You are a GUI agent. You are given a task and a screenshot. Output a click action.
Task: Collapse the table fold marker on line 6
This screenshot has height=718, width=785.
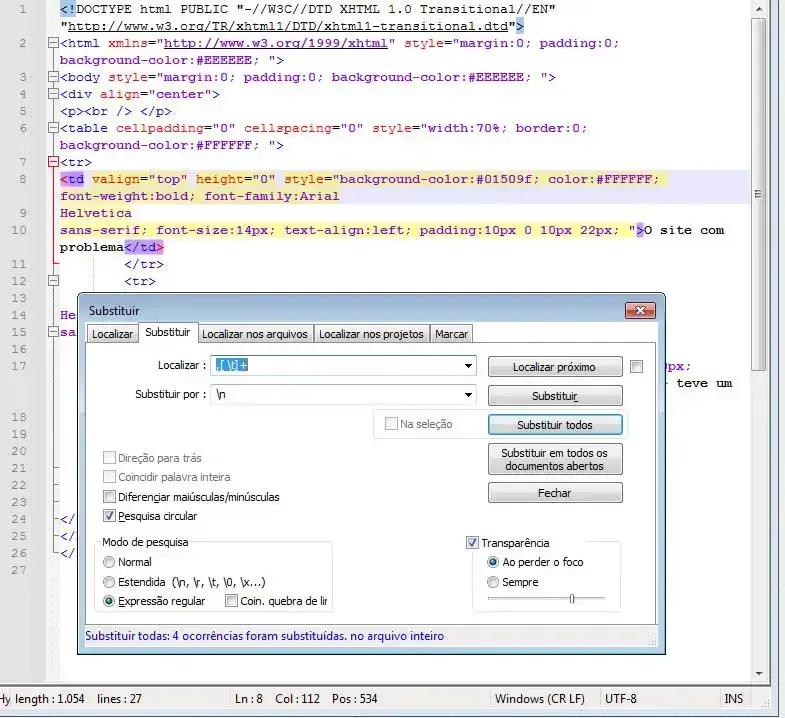pos(53,128)
